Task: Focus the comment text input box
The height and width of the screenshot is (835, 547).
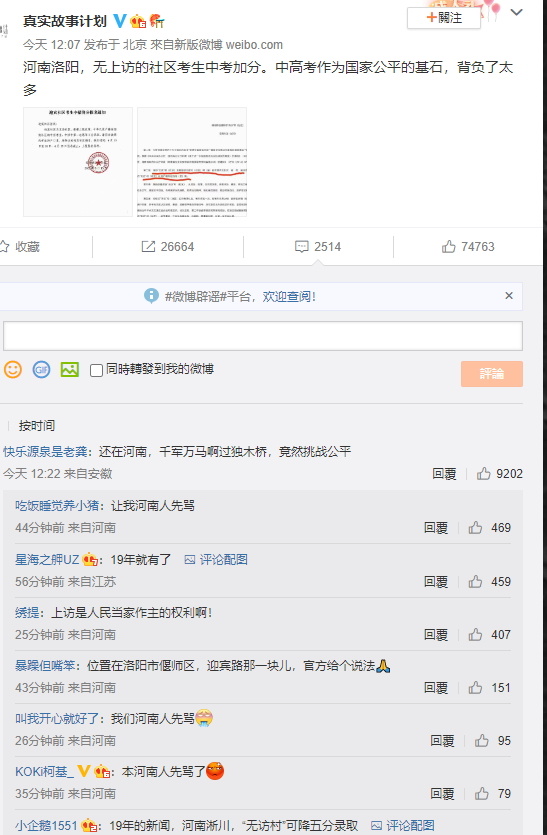Action: point(263,335)
